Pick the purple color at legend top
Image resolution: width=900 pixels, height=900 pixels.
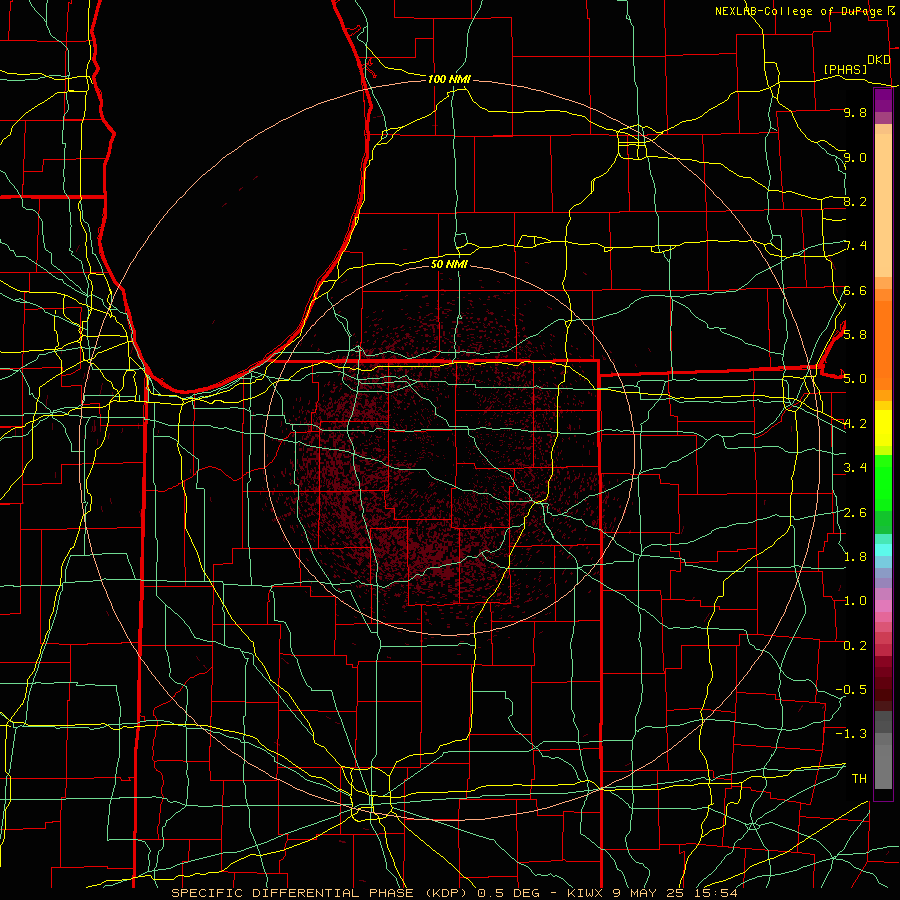click(x=883, y=100)
